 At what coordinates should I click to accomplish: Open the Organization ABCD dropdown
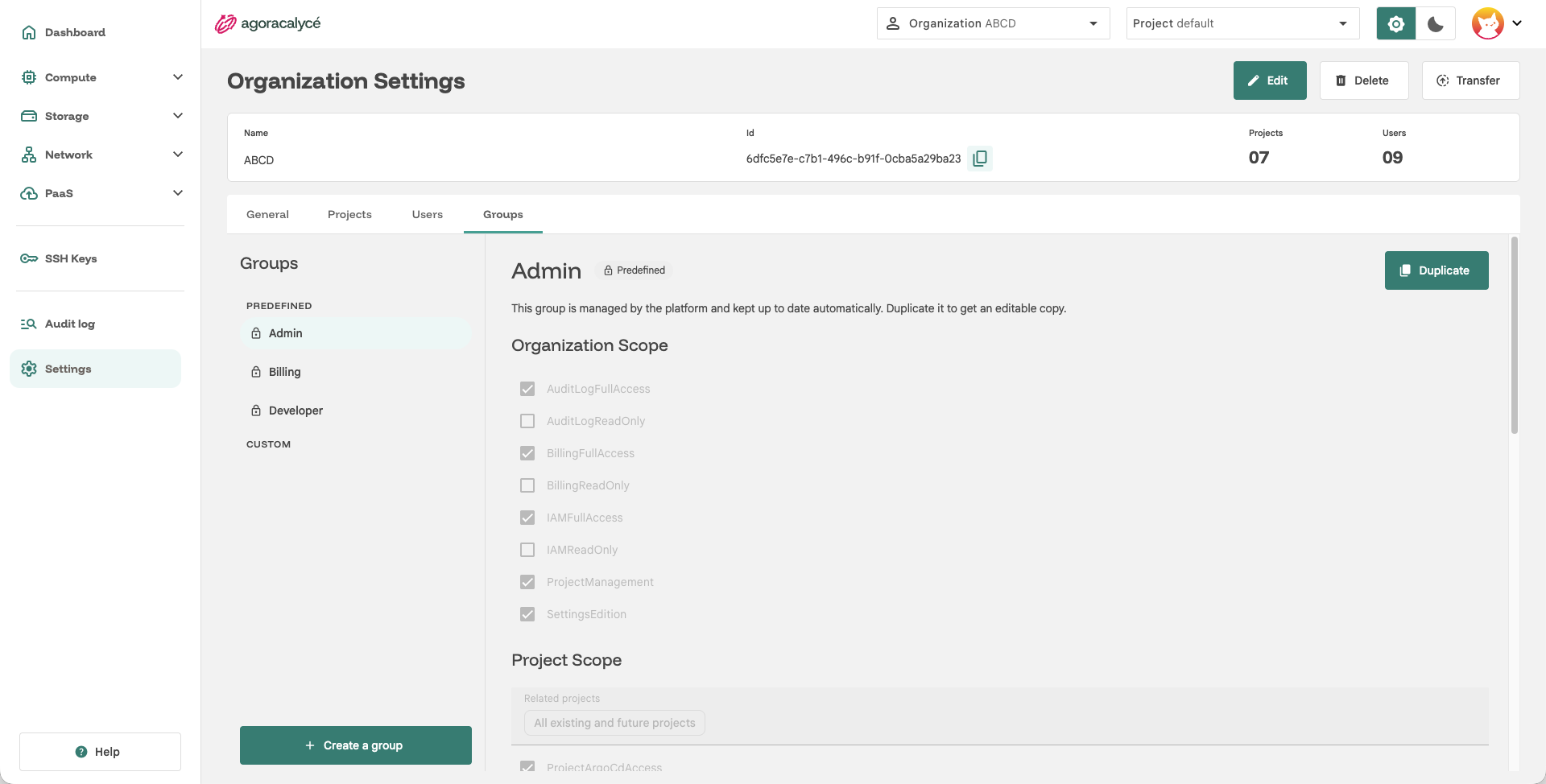pos(993,23)
